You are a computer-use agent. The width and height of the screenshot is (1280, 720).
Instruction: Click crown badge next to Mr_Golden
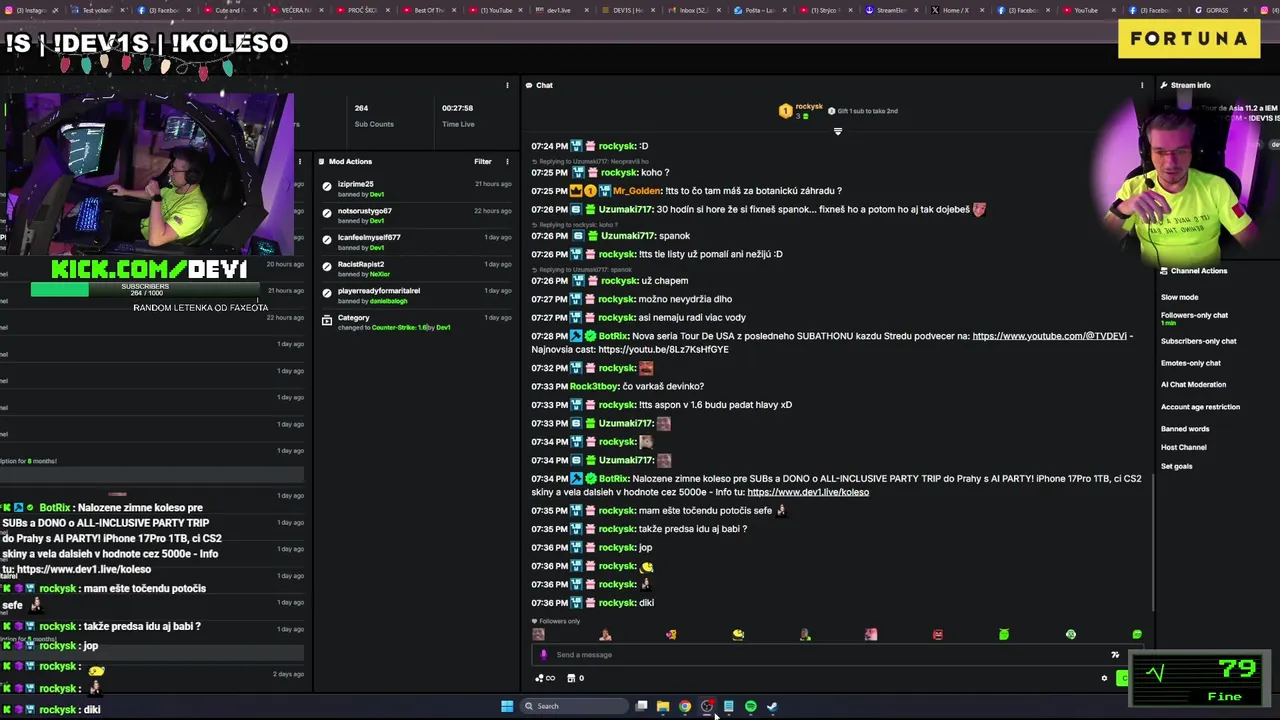[576, 191]
